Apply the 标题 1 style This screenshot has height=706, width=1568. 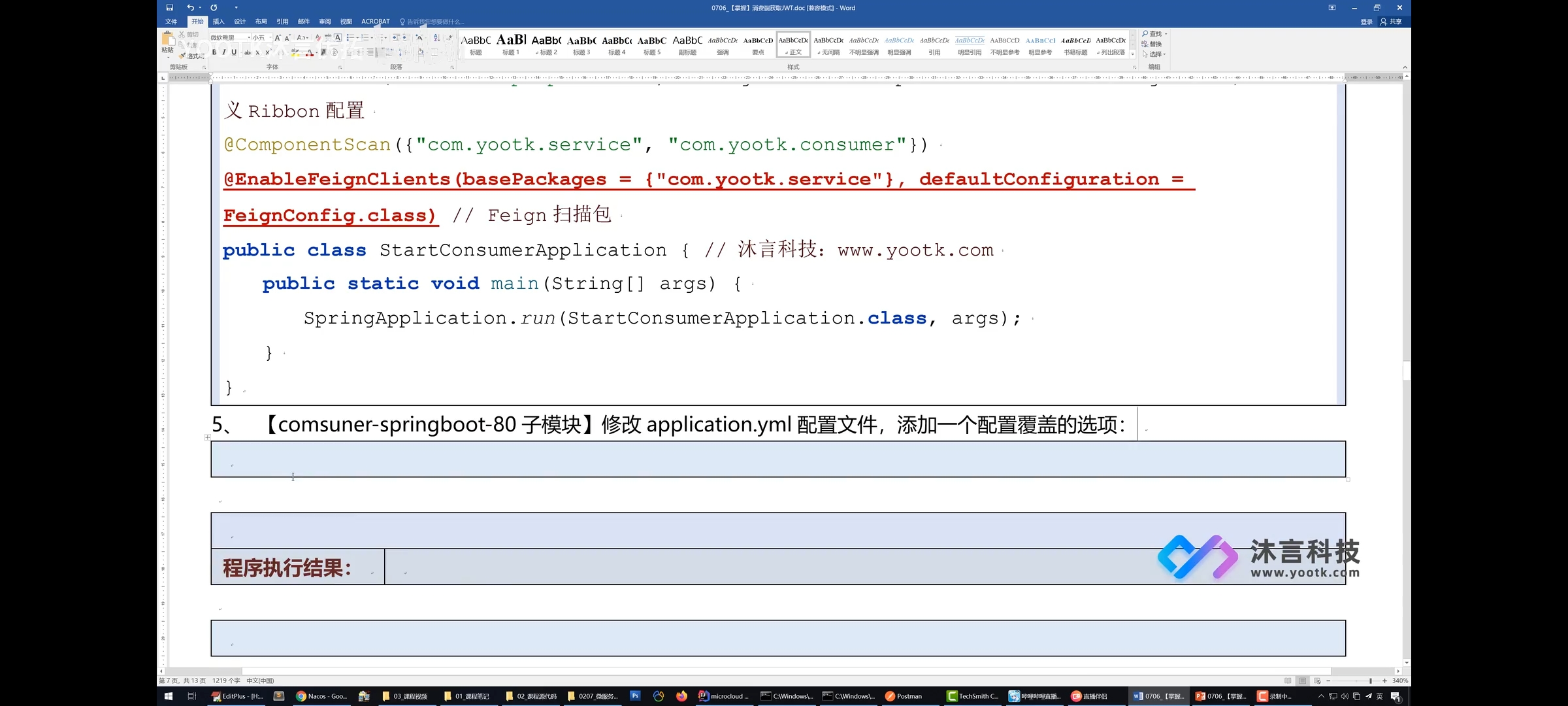click(x=511, y=44)
